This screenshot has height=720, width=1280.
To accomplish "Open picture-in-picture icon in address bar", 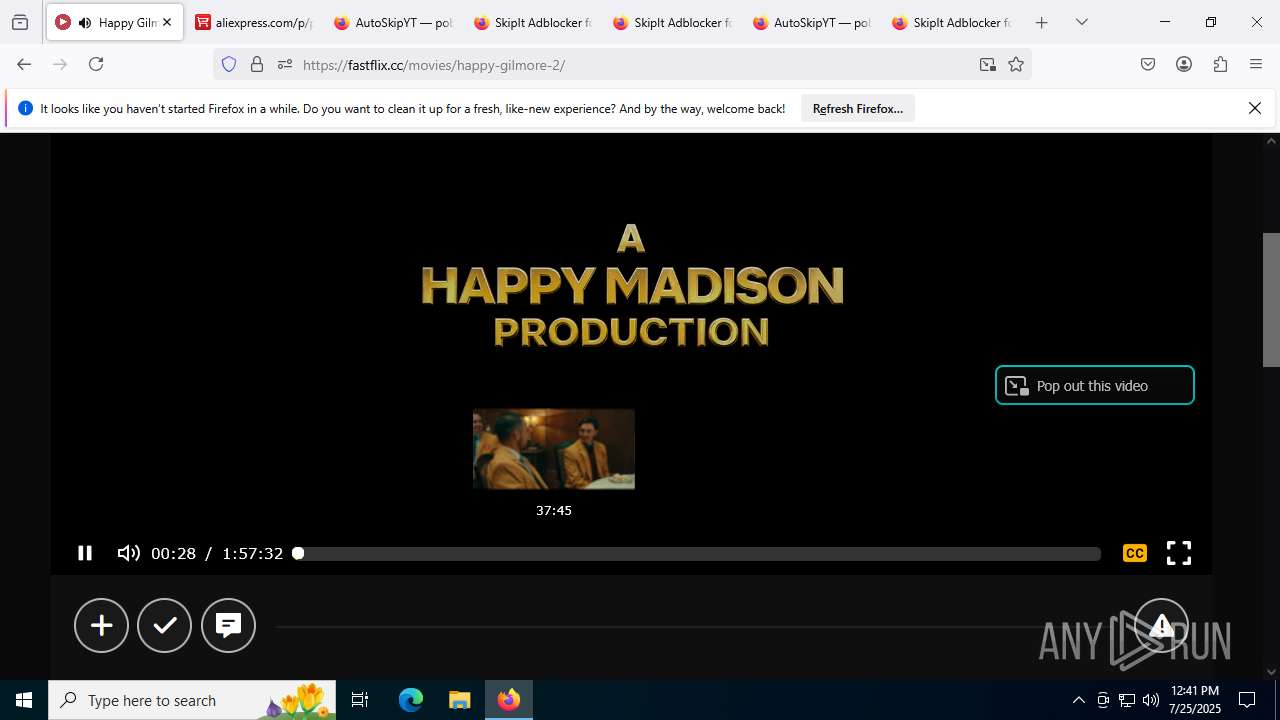I will pyautogui.click(x=988, y=64).
